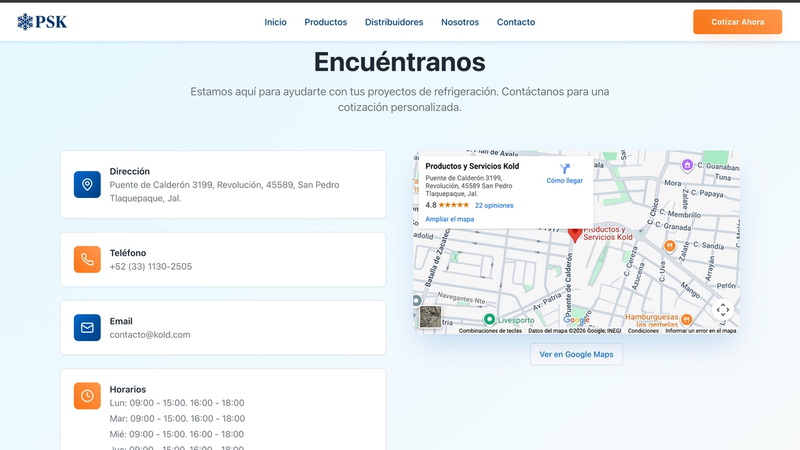The width and height of the screenshot is (800, 450).
Task: Click the Hamburguesas las gemelas restaurant pin
Action: click(686, 319)
